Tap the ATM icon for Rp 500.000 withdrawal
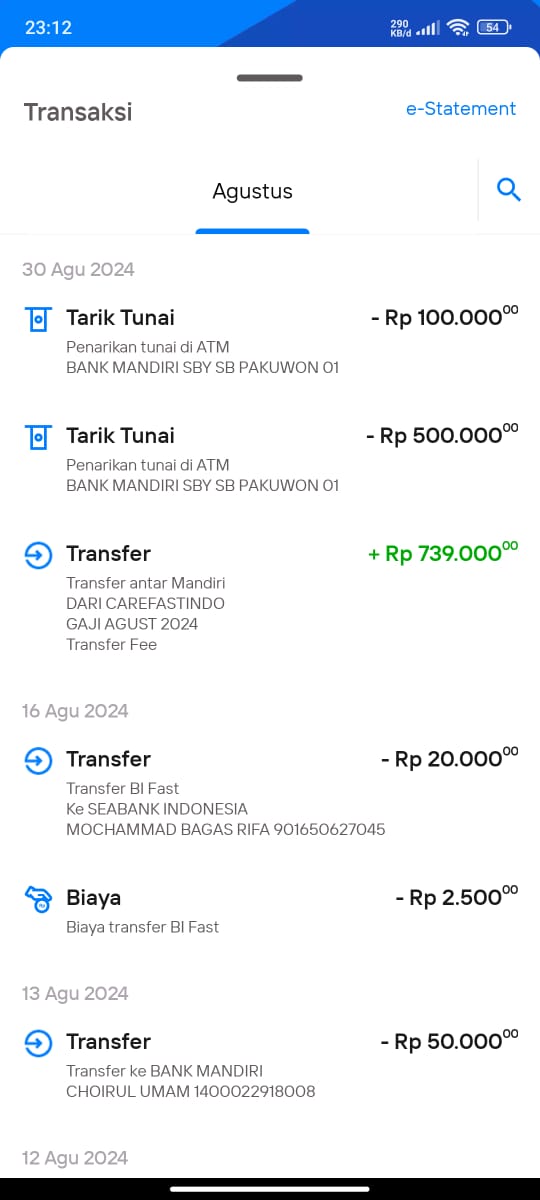 click(x=37, y=437)
